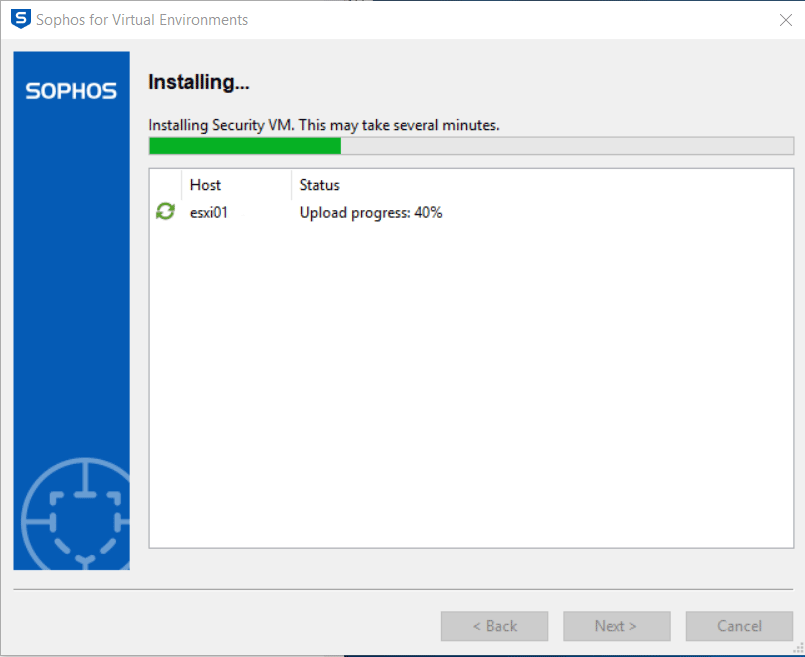
Task: Click the window title 'Sophos for Virtual Environments'
Action: (x=142, y=20)
